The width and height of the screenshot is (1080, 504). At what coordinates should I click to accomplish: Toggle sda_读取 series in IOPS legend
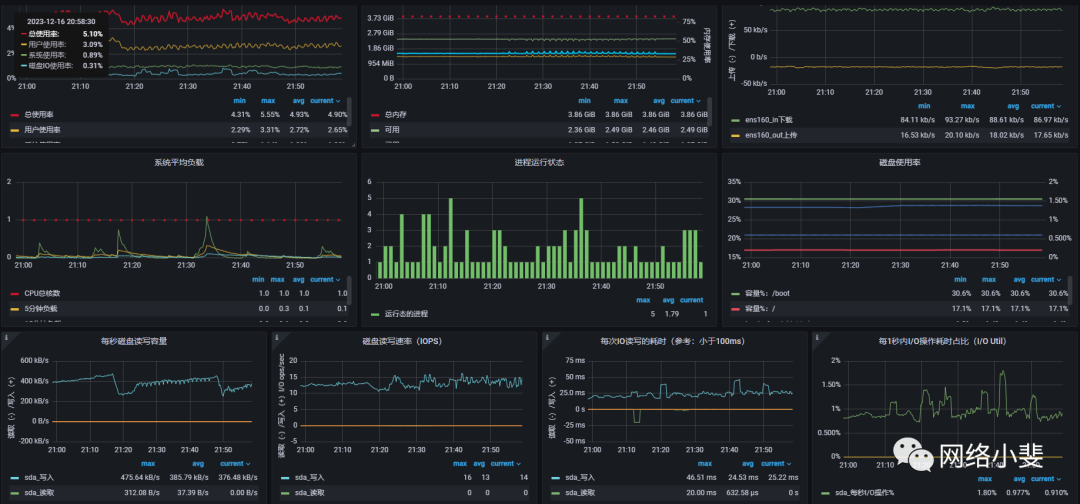309,492
